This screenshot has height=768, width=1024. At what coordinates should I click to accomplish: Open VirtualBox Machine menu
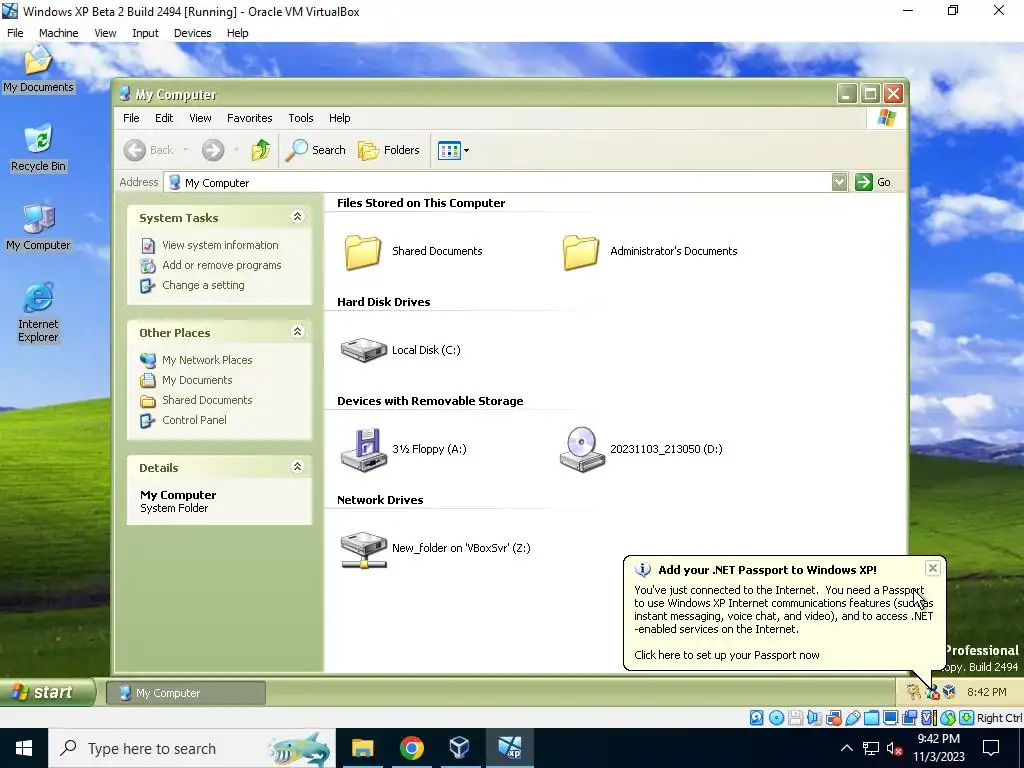[x=59, y=33]
